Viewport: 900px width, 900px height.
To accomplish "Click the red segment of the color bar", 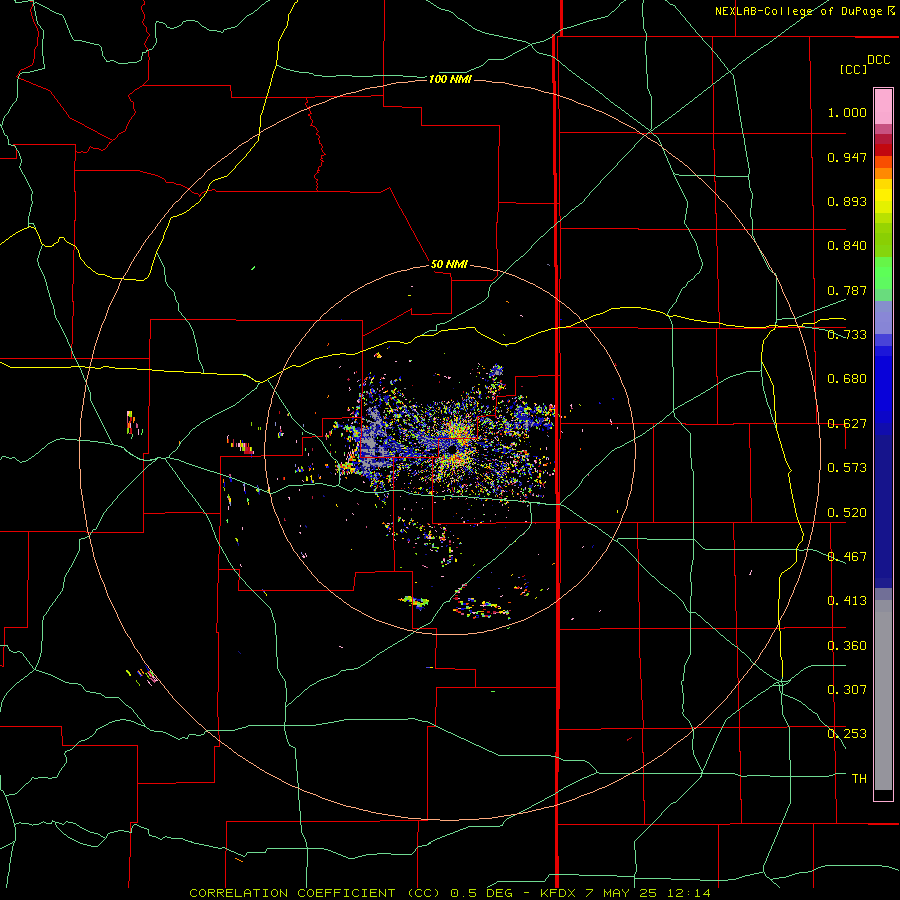I will (883, 150).
